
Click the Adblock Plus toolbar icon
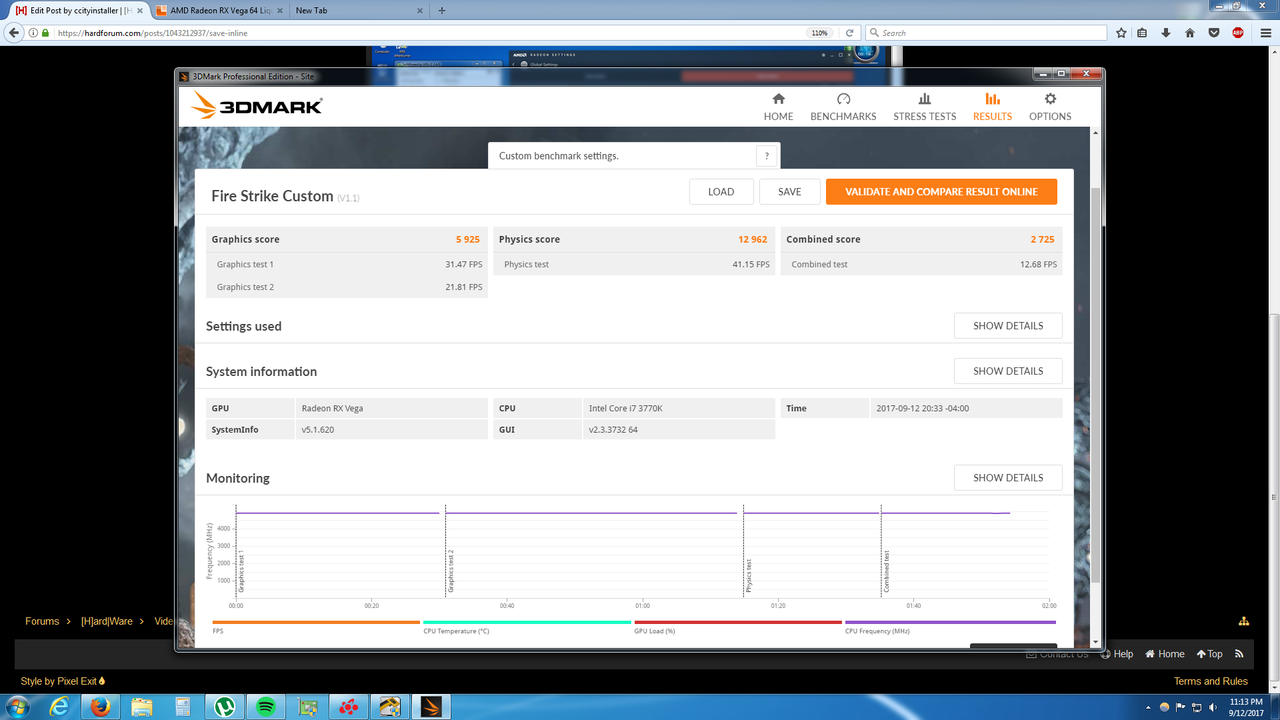[x=1238, y=33]
